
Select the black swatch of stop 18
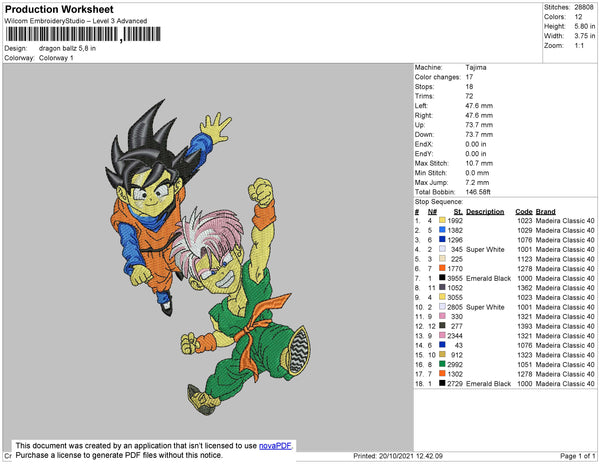coord(442,383)
